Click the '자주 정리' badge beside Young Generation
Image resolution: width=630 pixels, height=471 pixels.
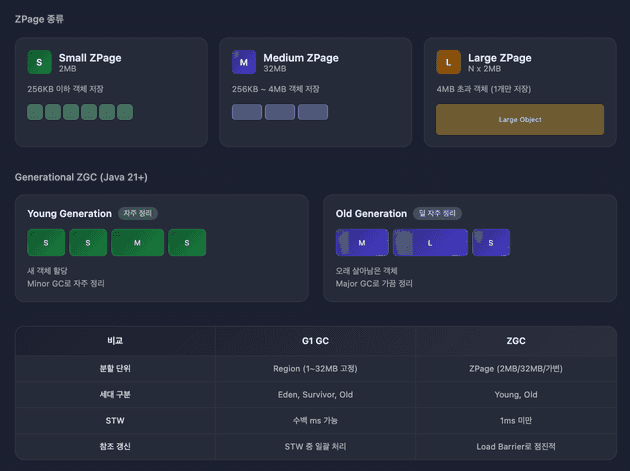pos(138,213)
